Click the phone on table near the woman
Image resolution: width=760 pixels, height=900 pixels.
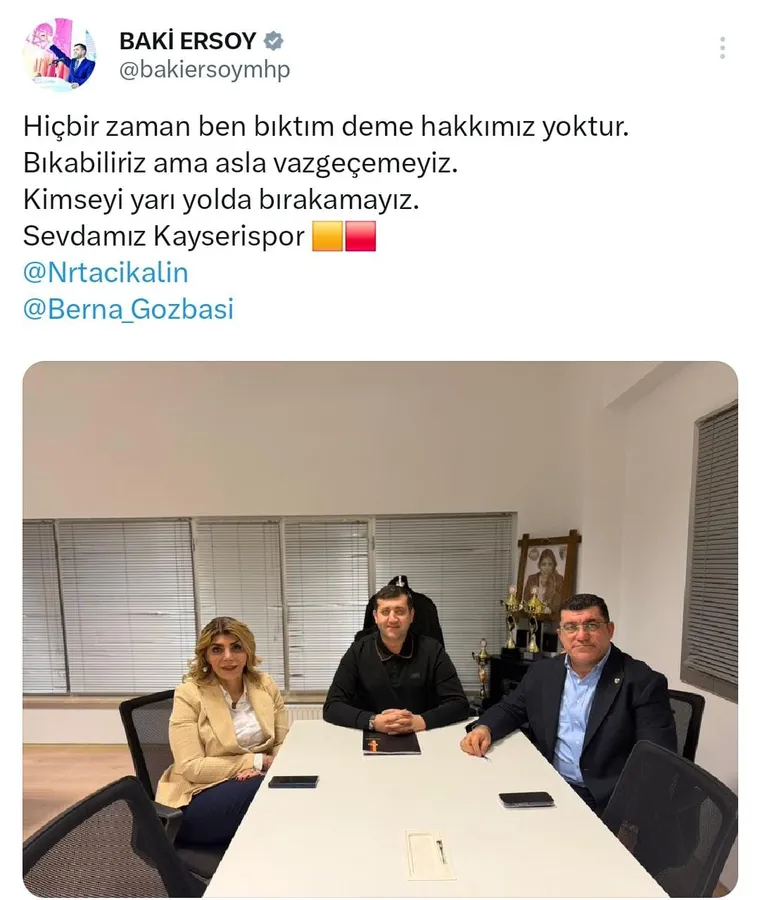pos(293,782)
